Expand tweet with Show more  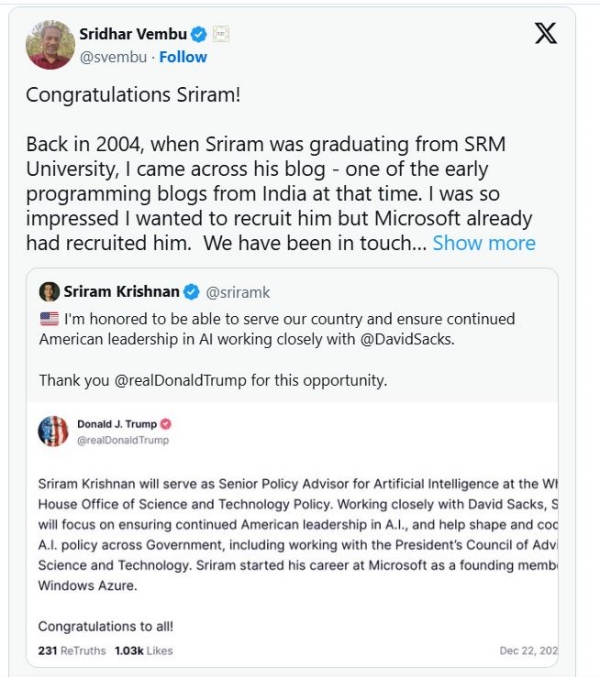484,243
